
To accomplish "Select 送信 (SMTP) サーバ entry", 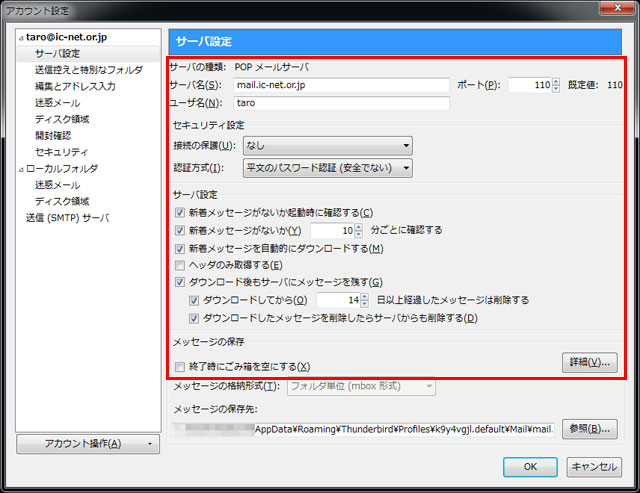I will tap(67, 217).
